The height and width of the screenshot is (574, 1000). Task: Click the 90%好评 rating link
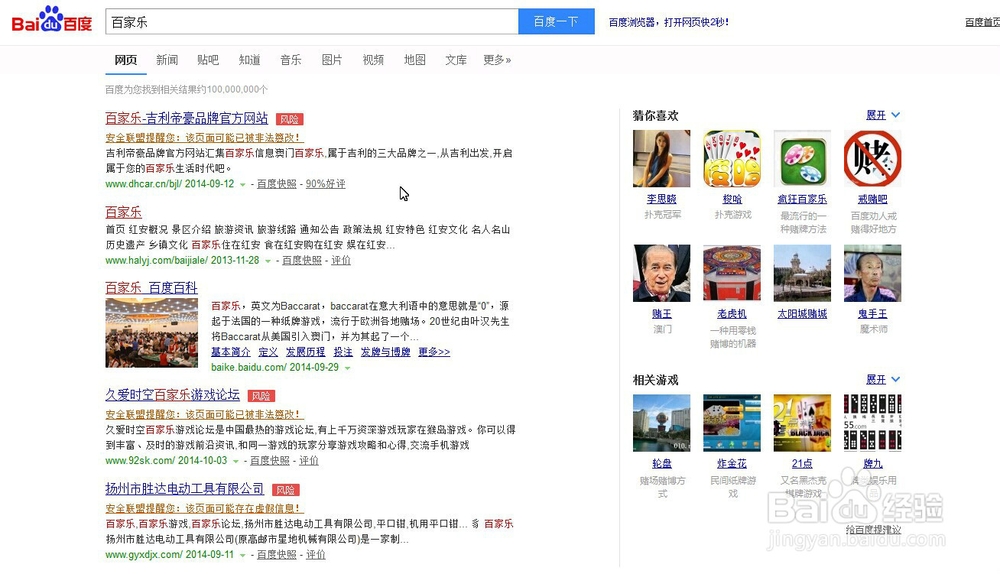[x=325, y=184]
